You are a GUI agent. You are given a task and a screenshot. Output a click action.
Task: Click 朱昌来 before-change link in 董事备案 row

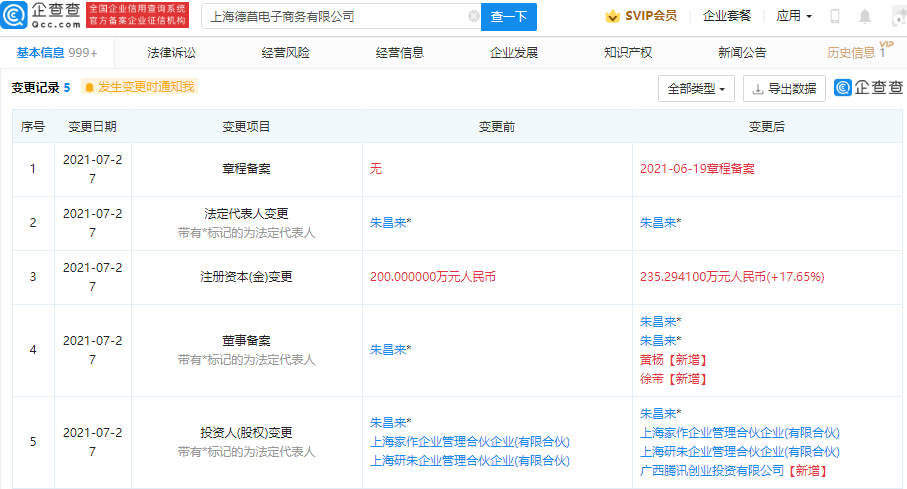(x=389, y=350)
